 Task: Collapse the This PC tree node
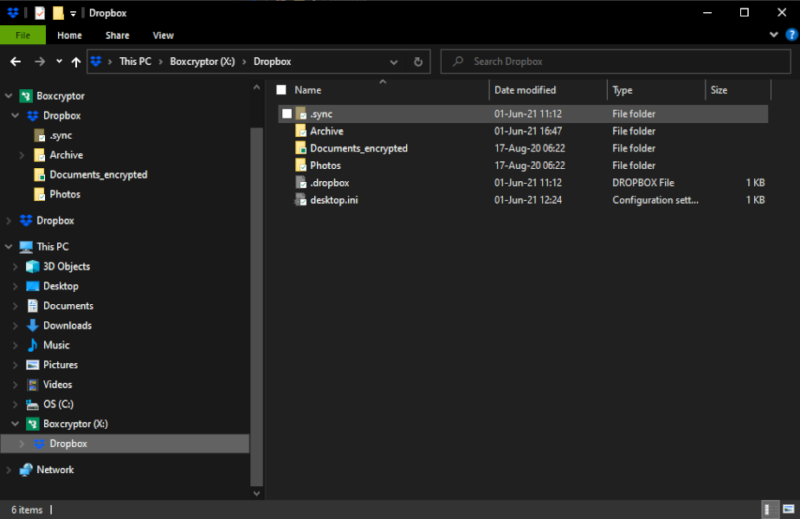9,246
